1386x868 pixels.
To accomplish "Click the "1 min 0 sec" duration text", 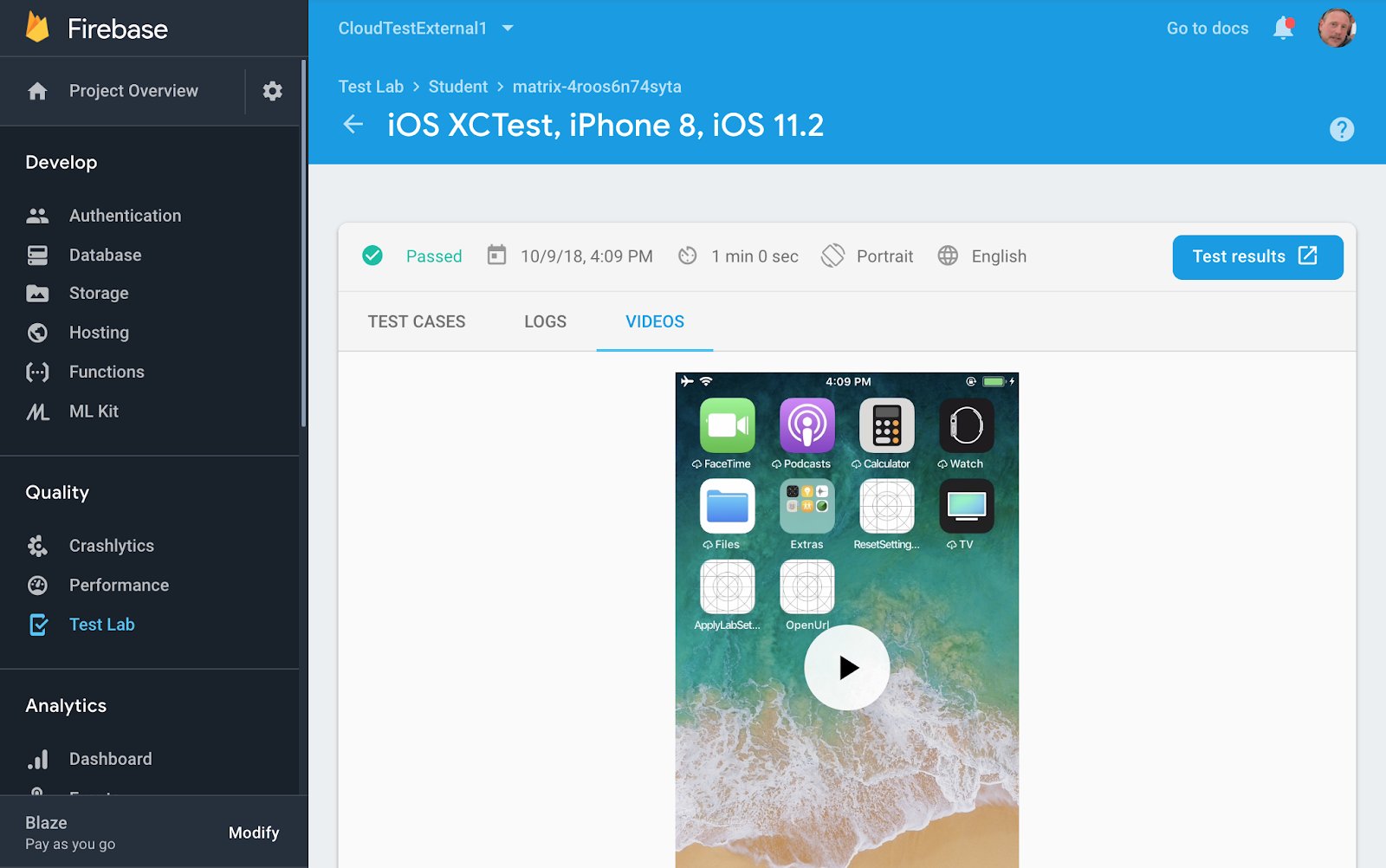I will 755,256.
